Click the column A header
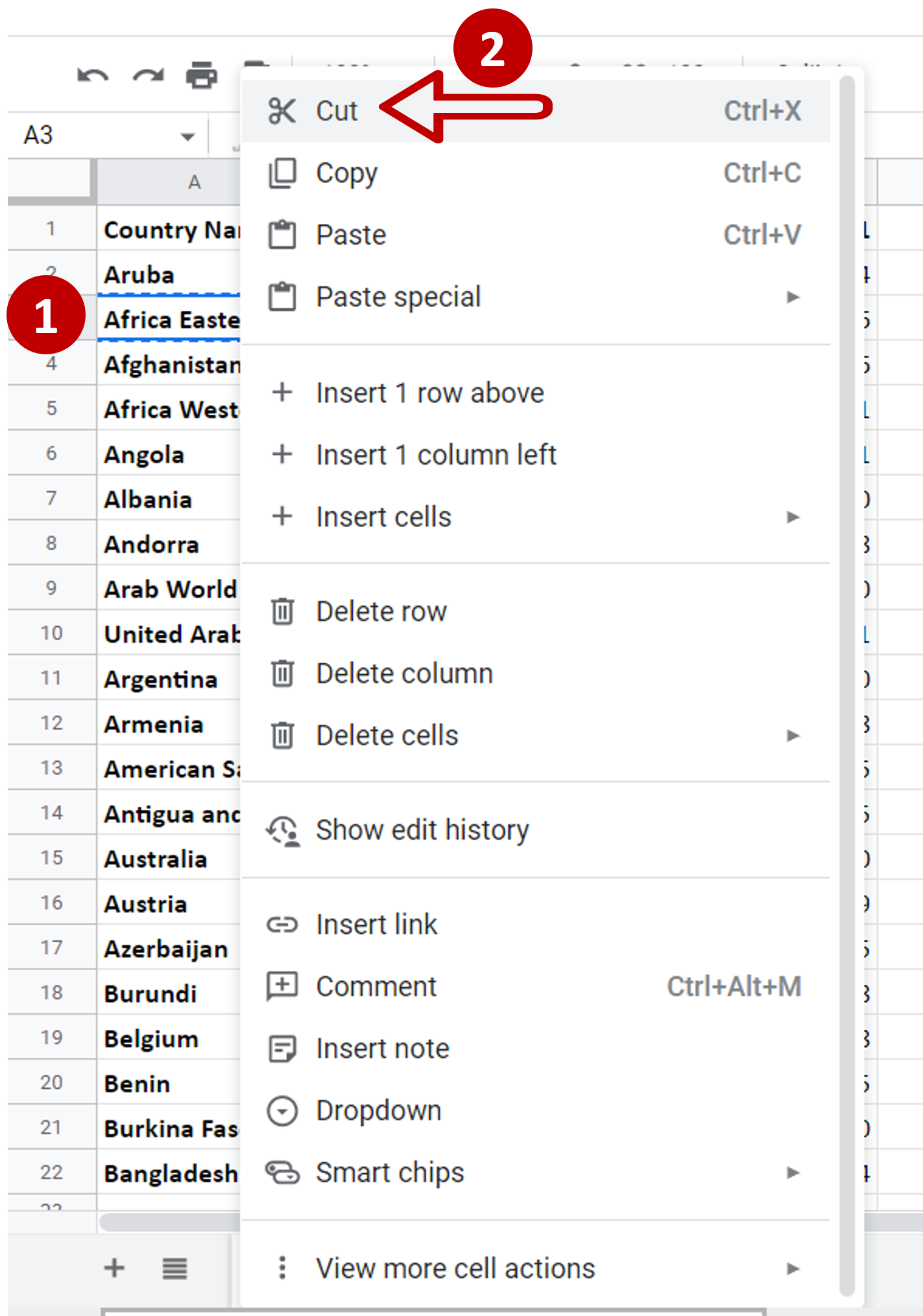This screenshot has width=923, height=1316. click(169, 182)
